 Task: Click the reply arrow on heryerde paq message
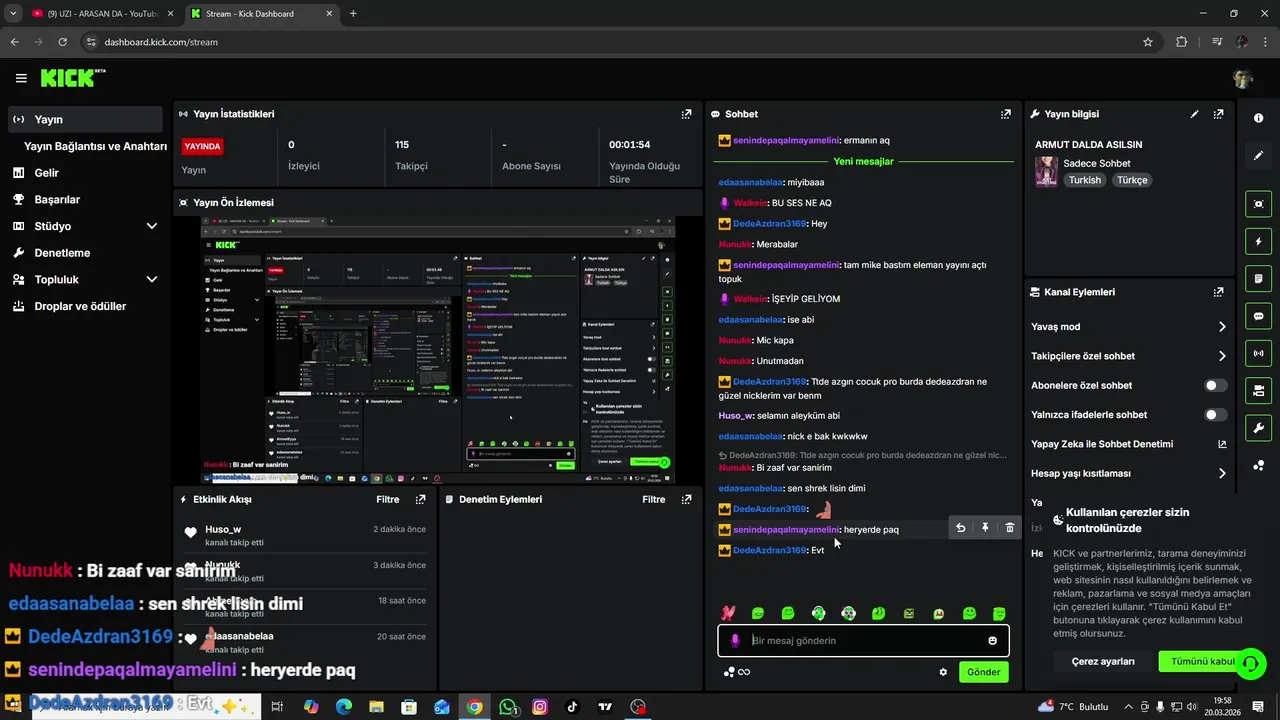coord(961,528)
